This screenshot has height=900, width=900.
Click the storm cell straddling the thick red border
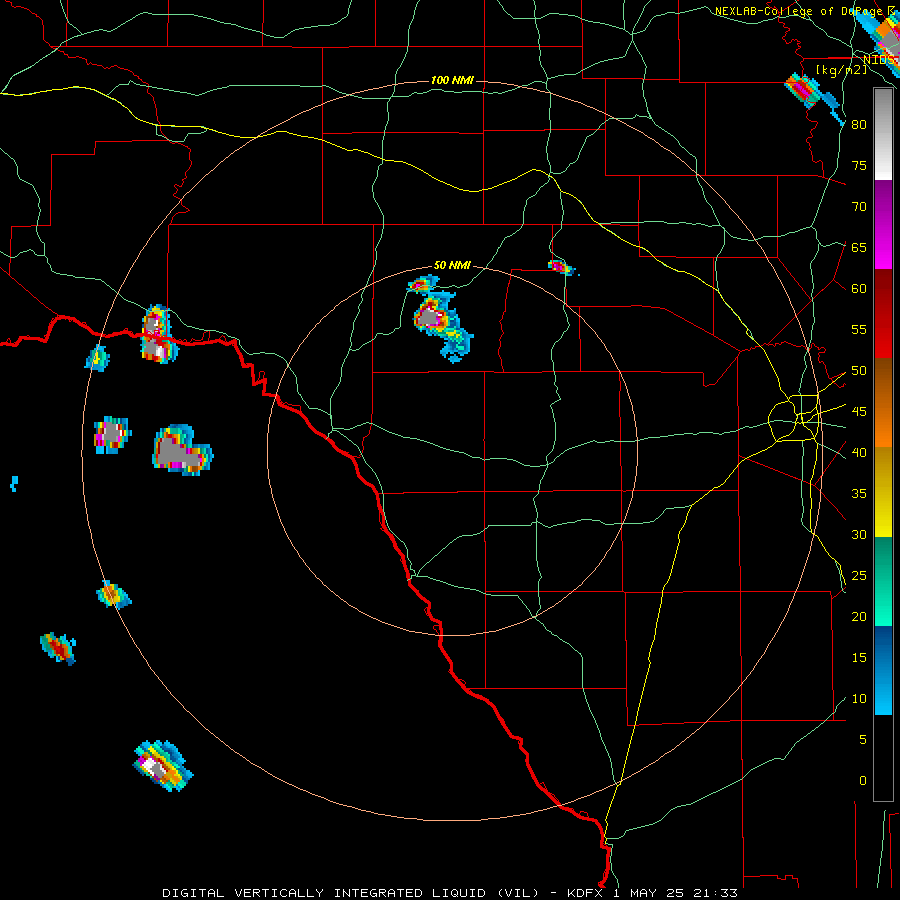pyautogui.click(x=158, y=335)
